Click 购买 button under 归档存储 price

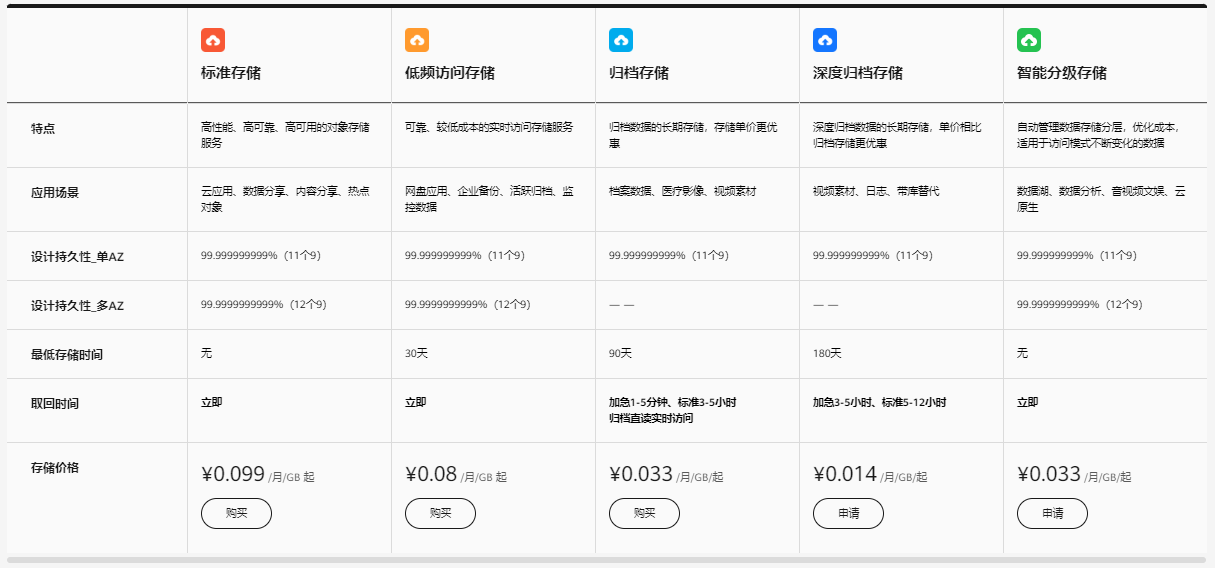(x=644, y=513)
